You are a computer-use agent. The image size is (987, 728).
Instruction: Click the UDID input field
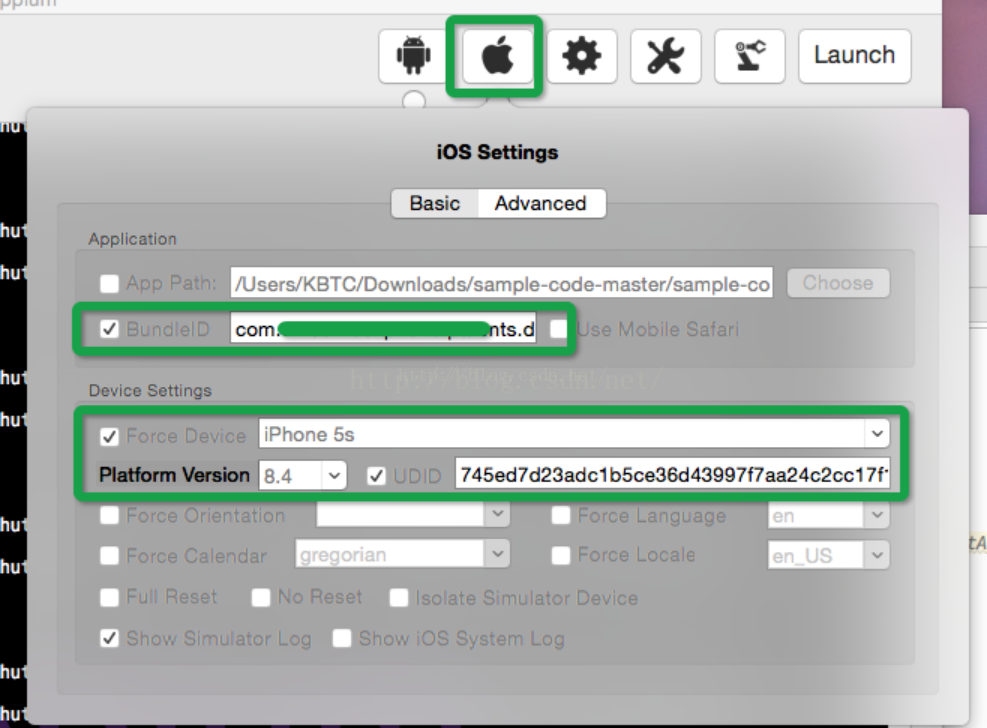[673, 474]
